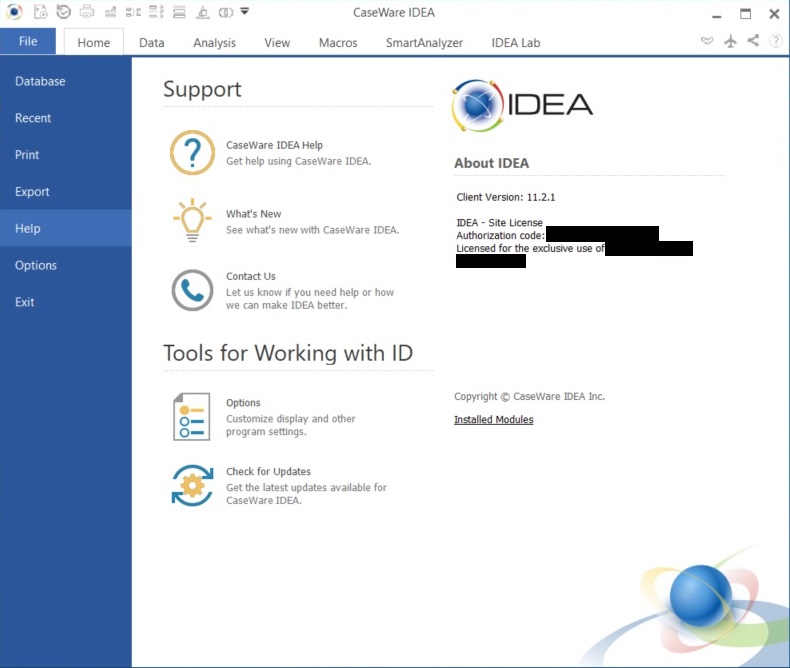Select Help in the File sidebar

(65, 228)
